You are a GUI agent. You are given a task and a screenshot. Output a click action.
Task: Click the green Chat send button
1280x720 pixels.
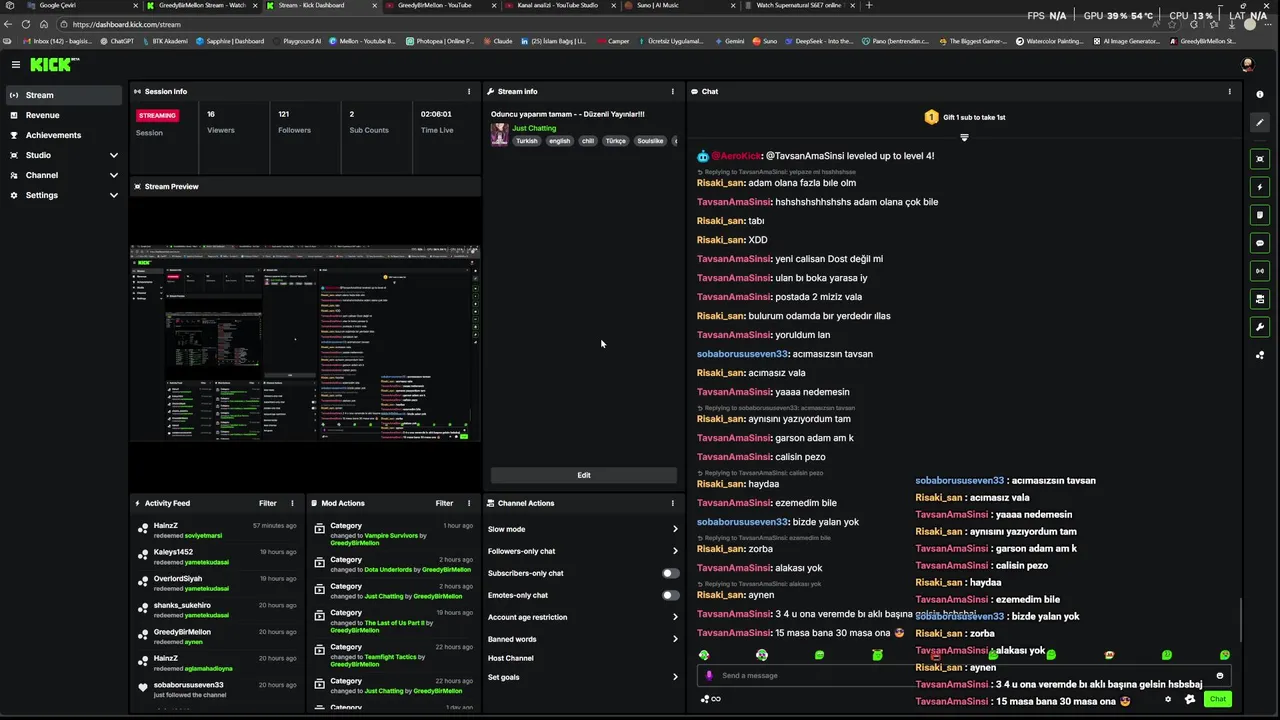(1217, 699)
